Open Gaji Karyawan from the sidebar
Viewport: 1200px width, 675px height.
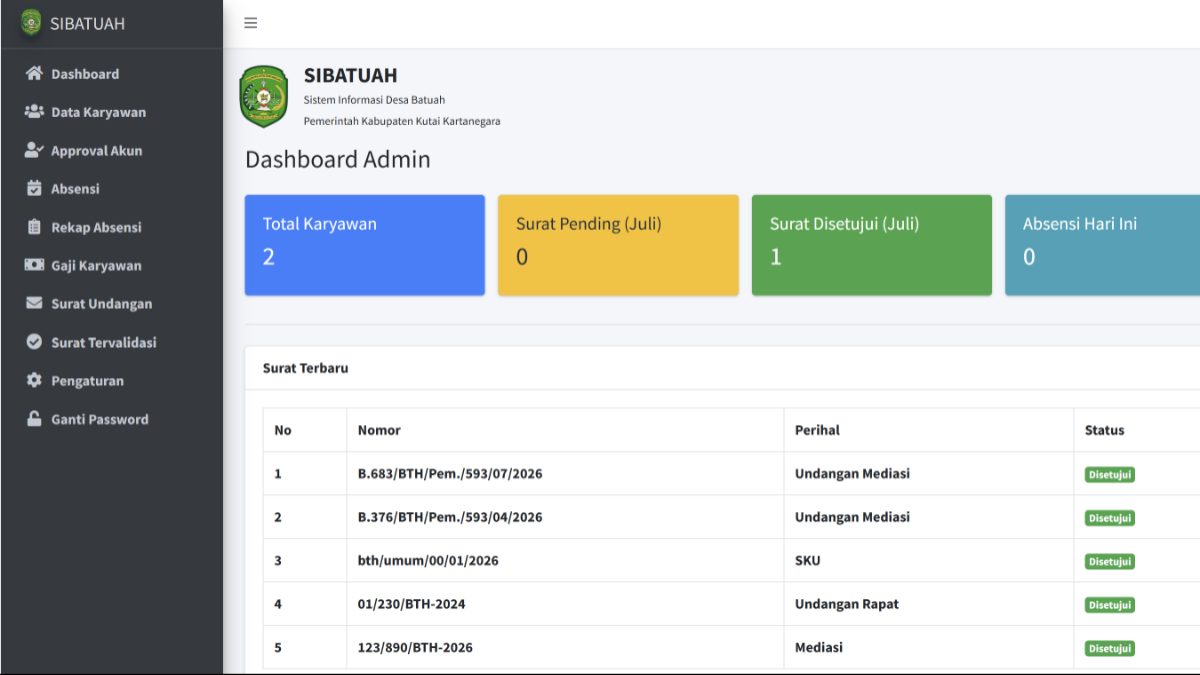pos(111,265)
